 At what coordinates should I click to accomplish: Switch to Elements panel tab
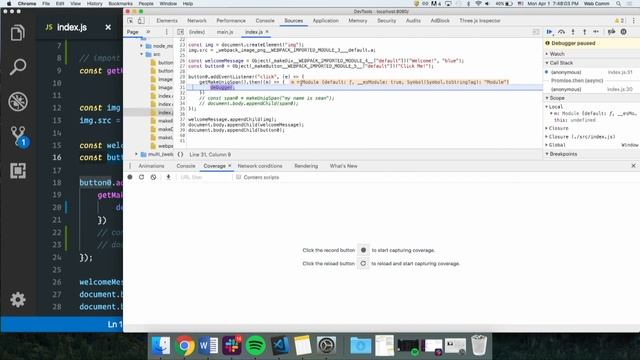tap(167, 20)
